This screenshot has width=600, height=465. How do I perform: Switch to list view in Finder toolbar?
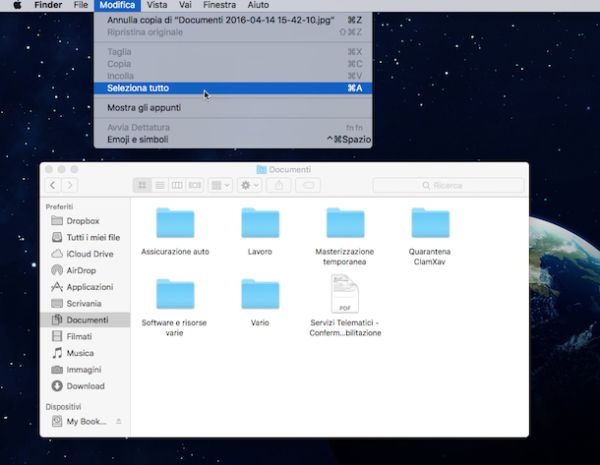coord(160,186)
